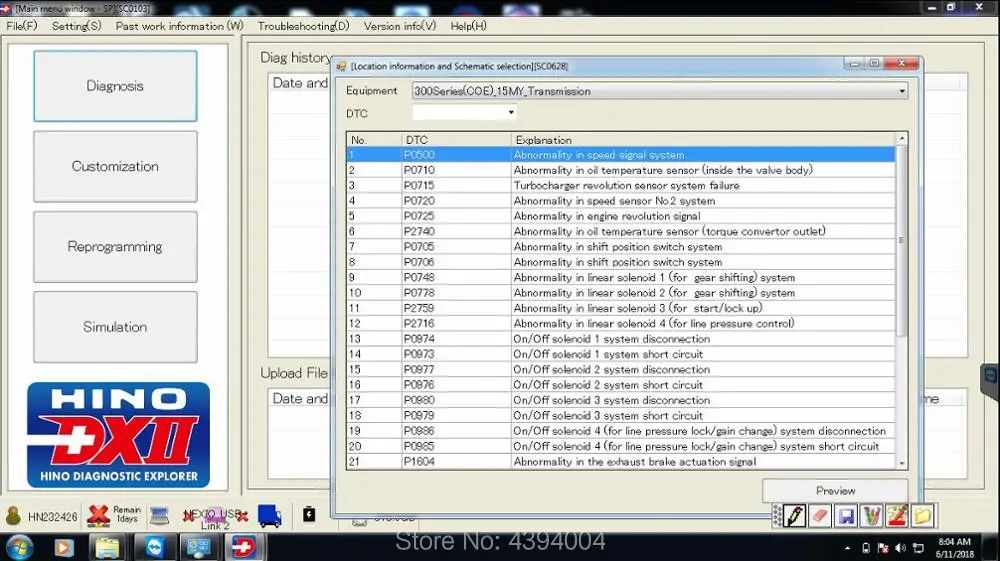Sort by the No. column header

pyautogui.click(x=374, y=140)
